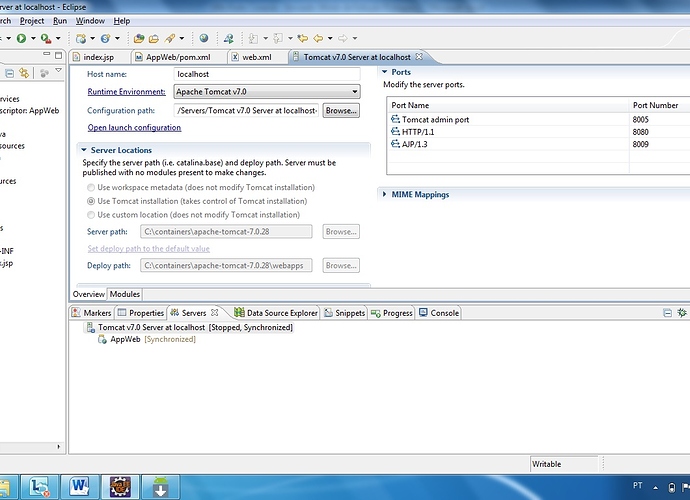Click the debug server icon in Servers view
Image resolution: width=690 pixels, height=500 pixels.
point(682,312)
